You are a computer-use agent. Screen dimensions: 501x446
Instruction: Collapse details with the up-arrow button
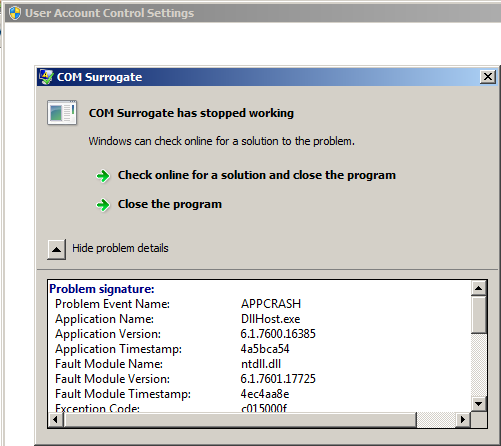[x=56, y=249]
